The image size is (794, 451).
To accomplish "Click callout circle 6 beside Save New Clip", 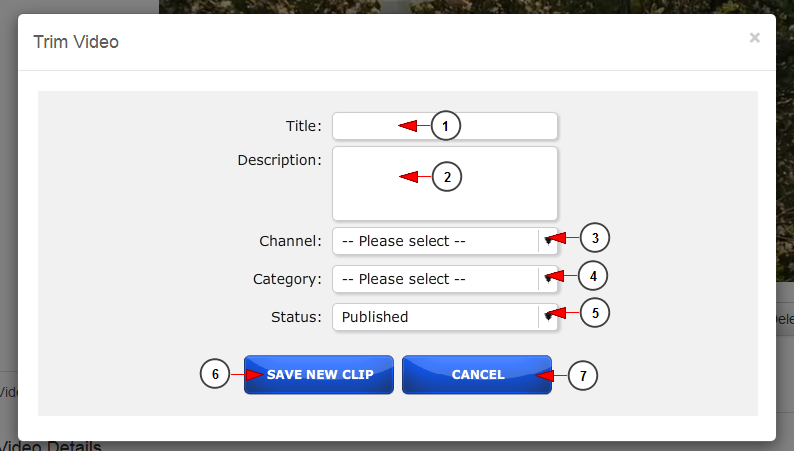I will 215,374.
